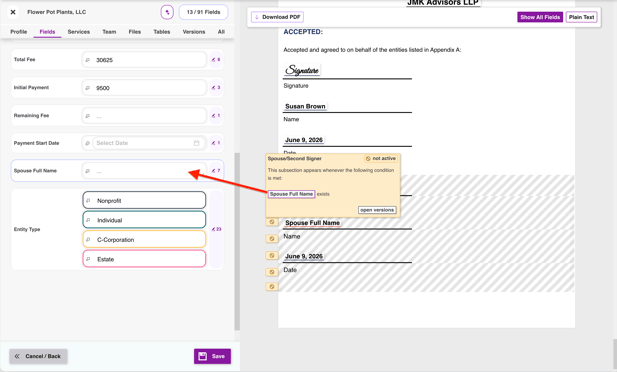Click the Spouse Full Name condition tag
This screenshot has height=372, width=617.
pos(291,194)
